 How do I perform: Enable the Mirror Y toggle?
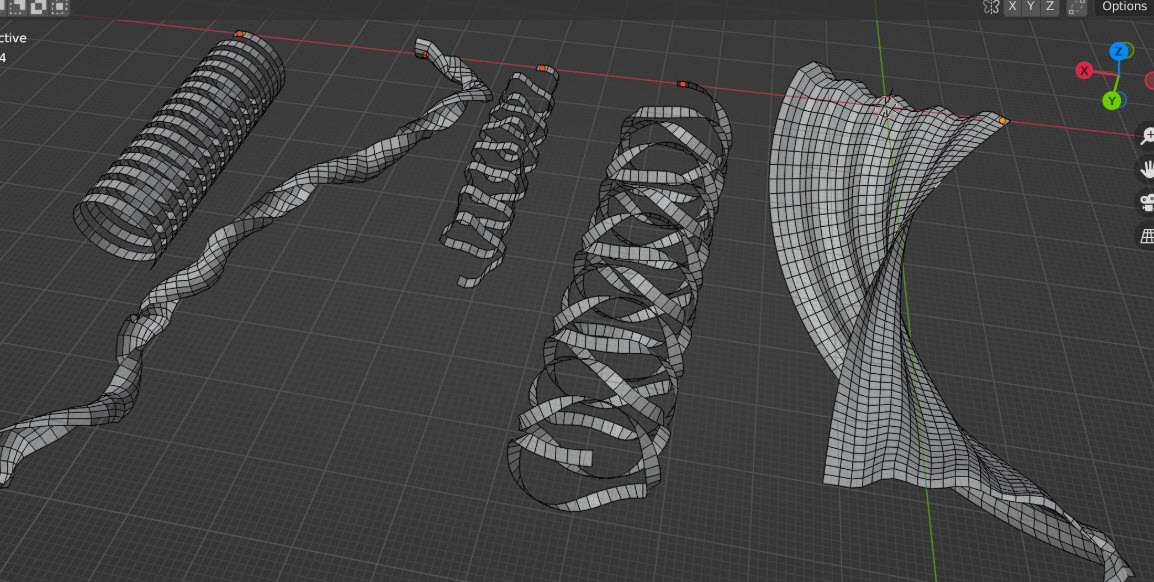(1031, 6)
